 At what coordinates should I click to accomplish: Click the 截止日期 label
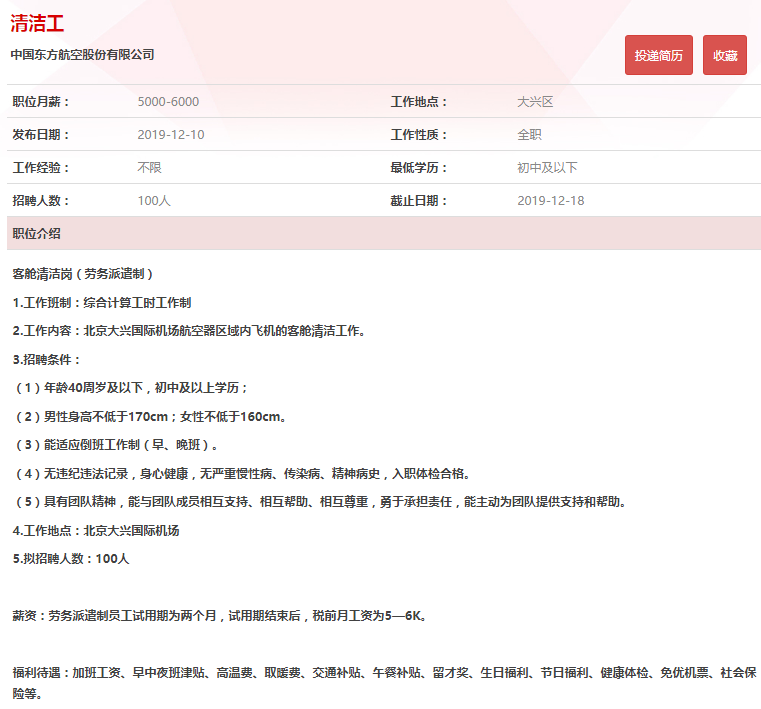[x=419, y=200]
